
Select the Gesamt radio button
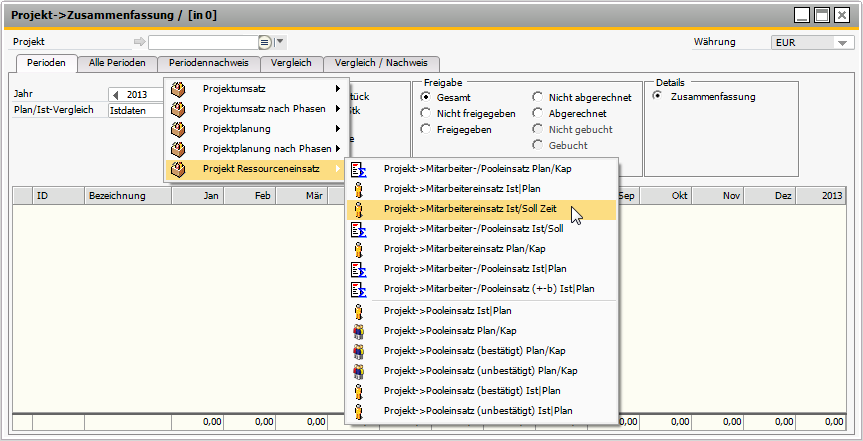point(425,97)
